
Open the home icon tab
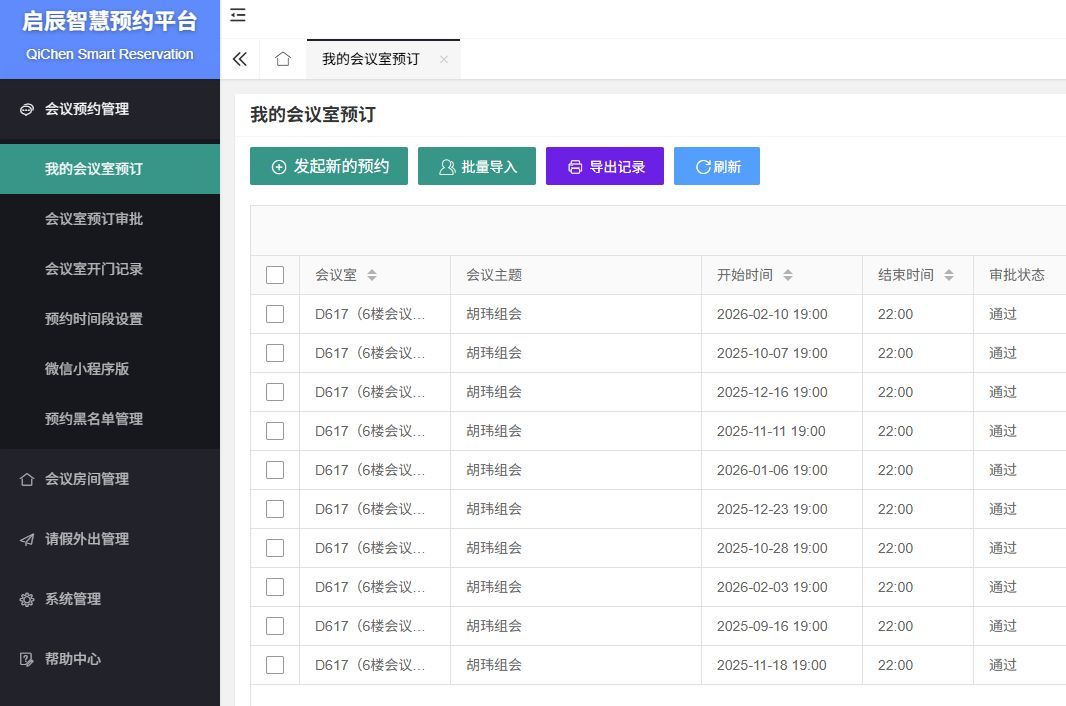[283, 59]
